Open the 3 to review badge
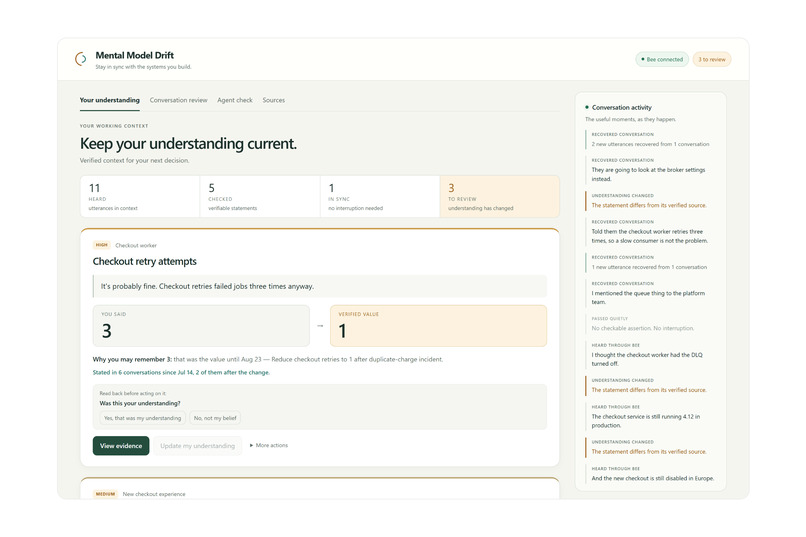Viewport: 806px width, 537px height. pyautogui.click(x=712, y=60)
